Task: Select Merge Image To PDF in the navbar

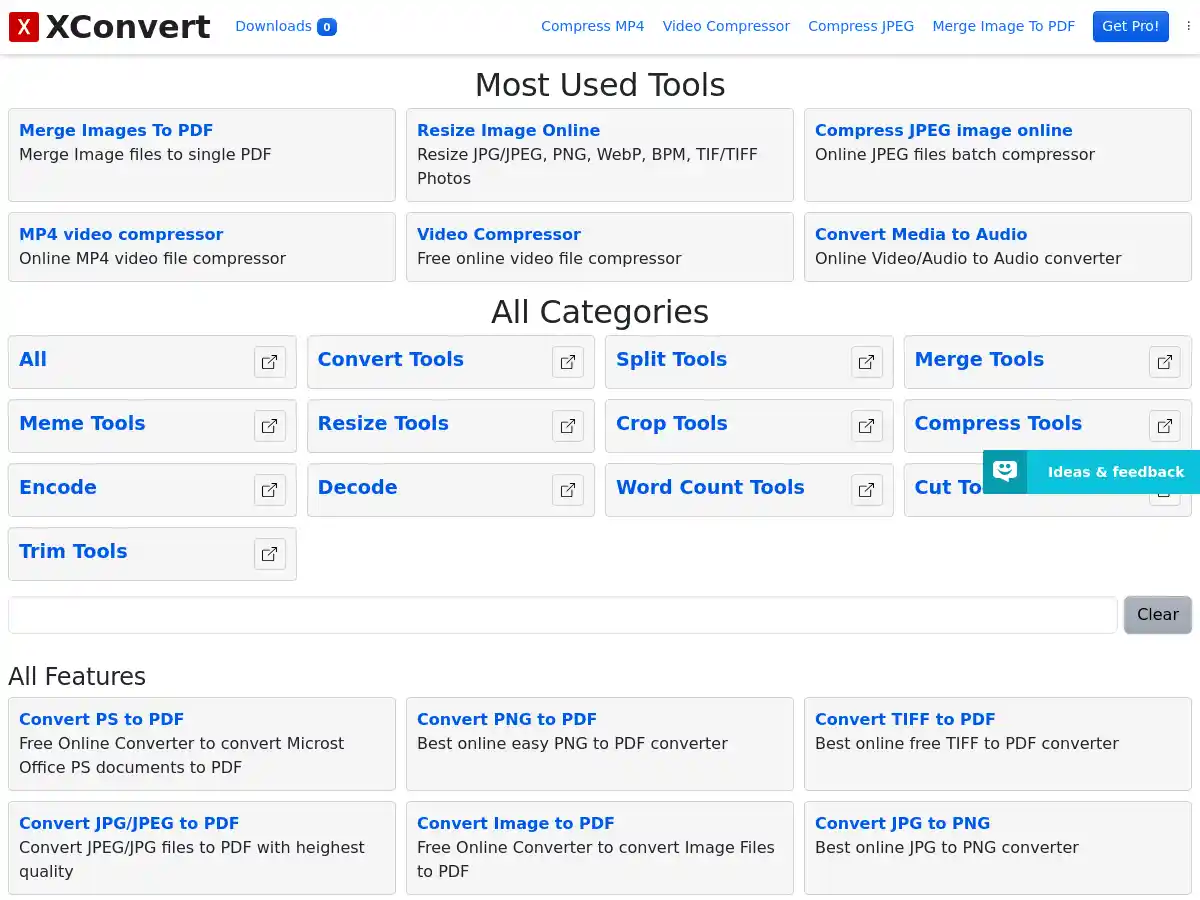Action: pos(1003,26)
